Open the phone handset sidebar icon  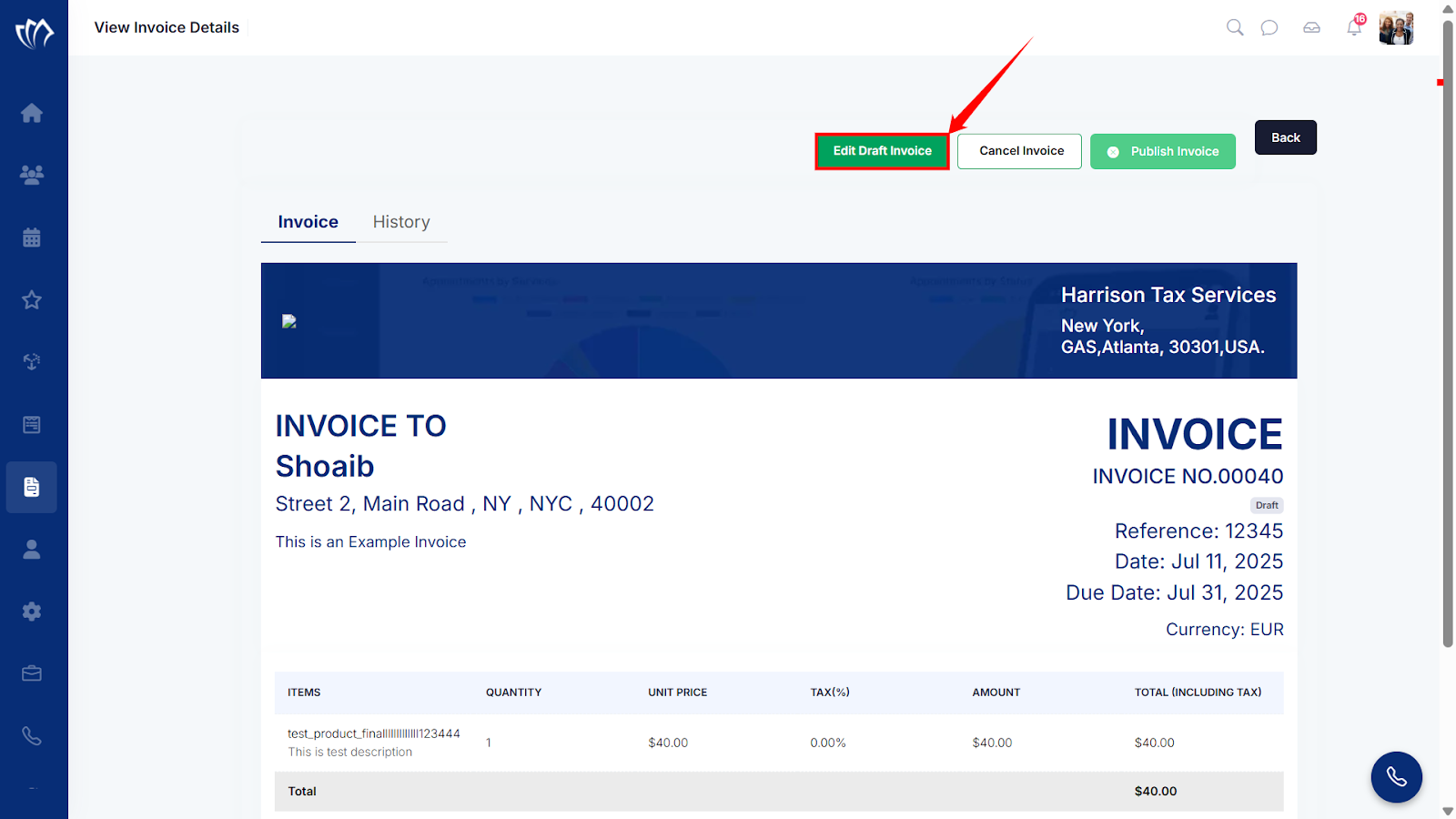click(x=32, y=736)
